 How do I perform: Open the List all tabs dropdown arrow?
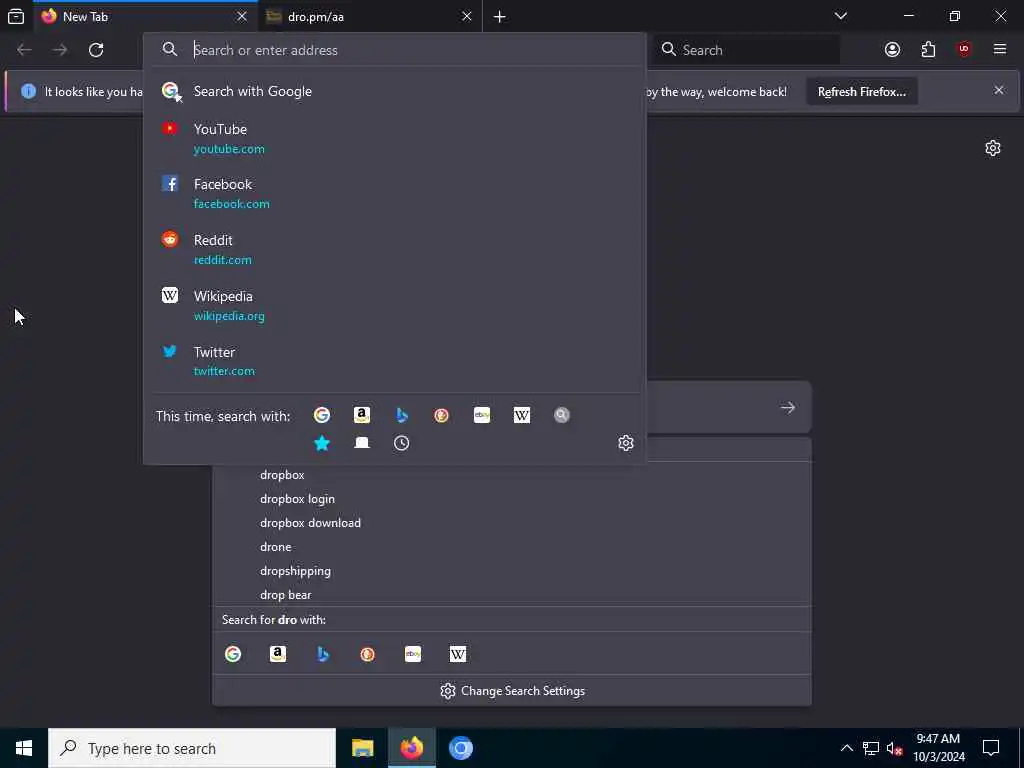click(841, 16)
